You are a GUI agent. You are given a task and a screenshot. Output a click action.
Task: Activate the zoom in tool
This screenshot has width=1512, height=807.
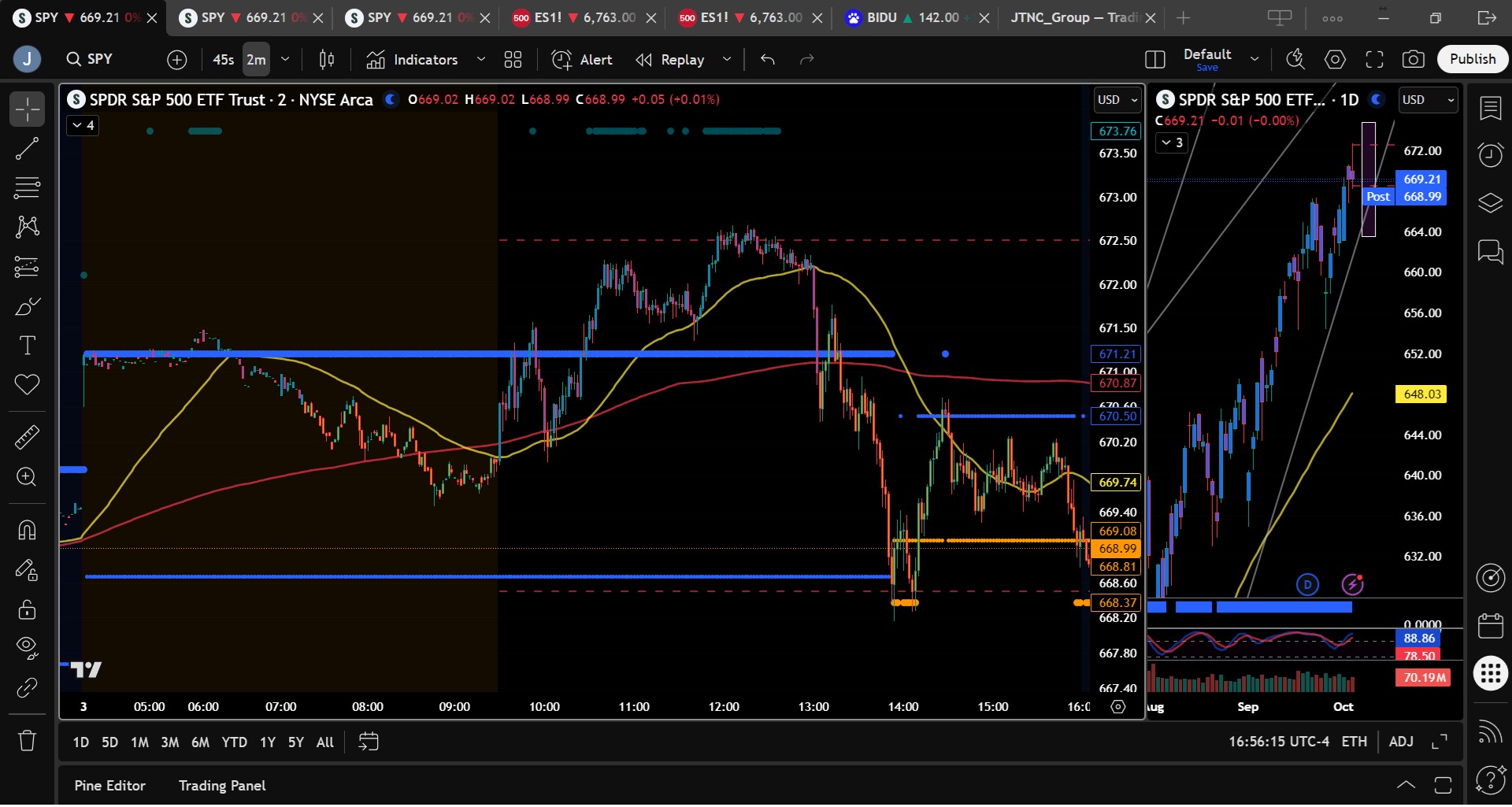click(x=27, y=477)
